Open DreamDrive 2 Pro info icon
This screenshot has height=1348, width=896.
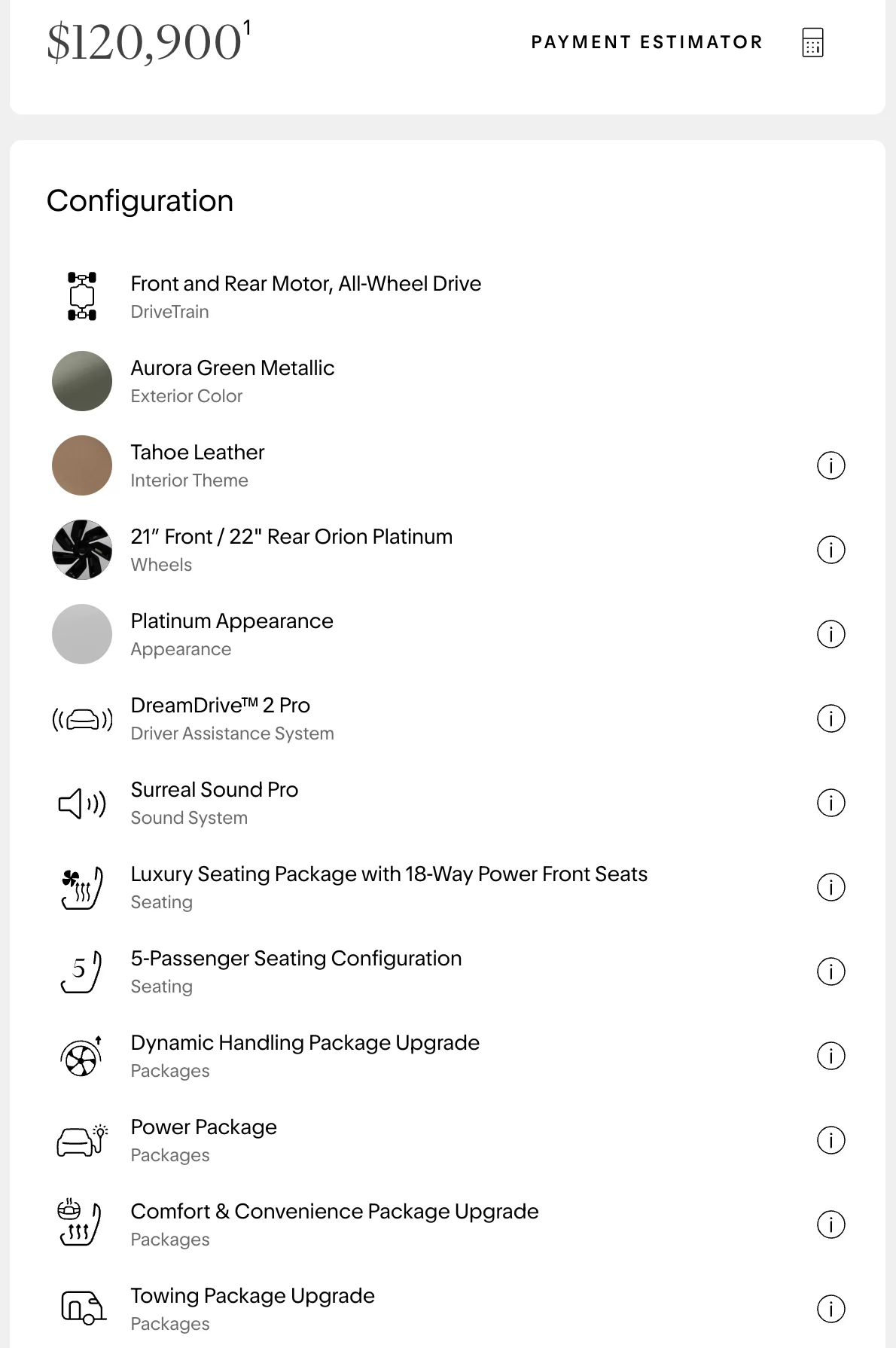pos(830,718)
